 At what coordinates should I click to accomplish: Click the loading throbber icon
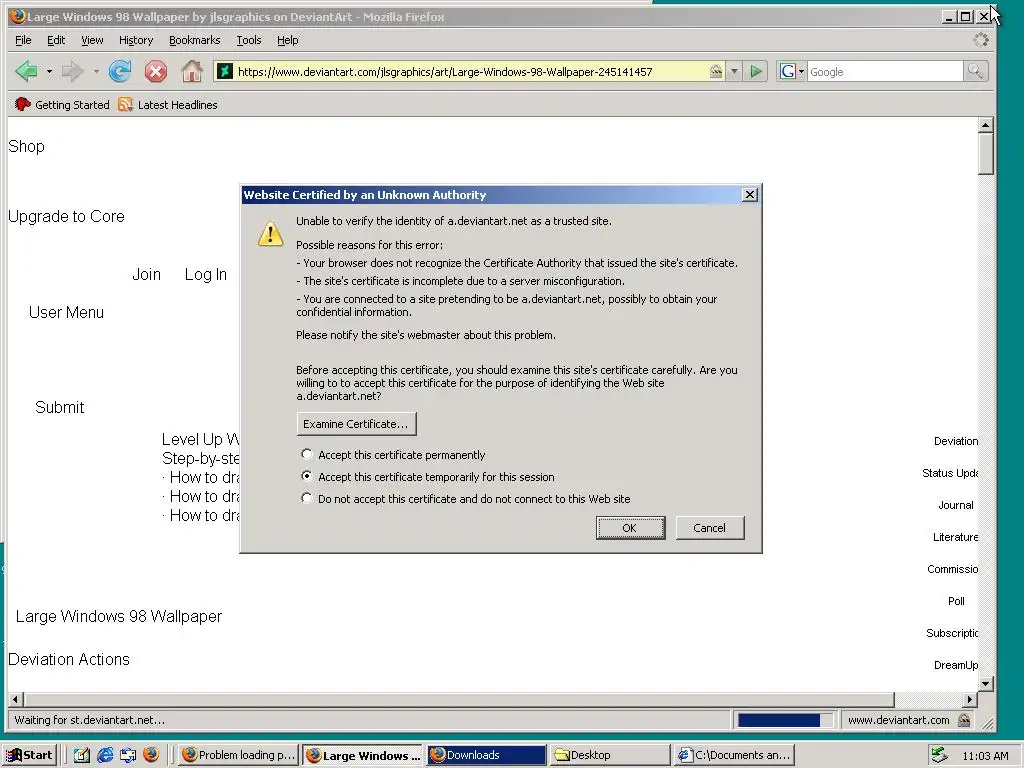pyautogui.click(x=980, y=40)
